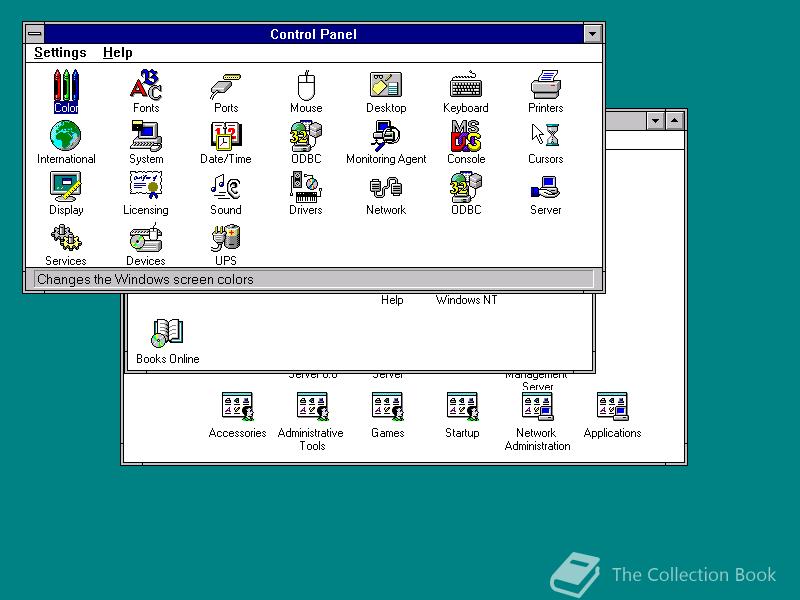
Task: Open Books Online icon in the window behind Control Panel
Action: pyautogui.click(x=167, y=341)
